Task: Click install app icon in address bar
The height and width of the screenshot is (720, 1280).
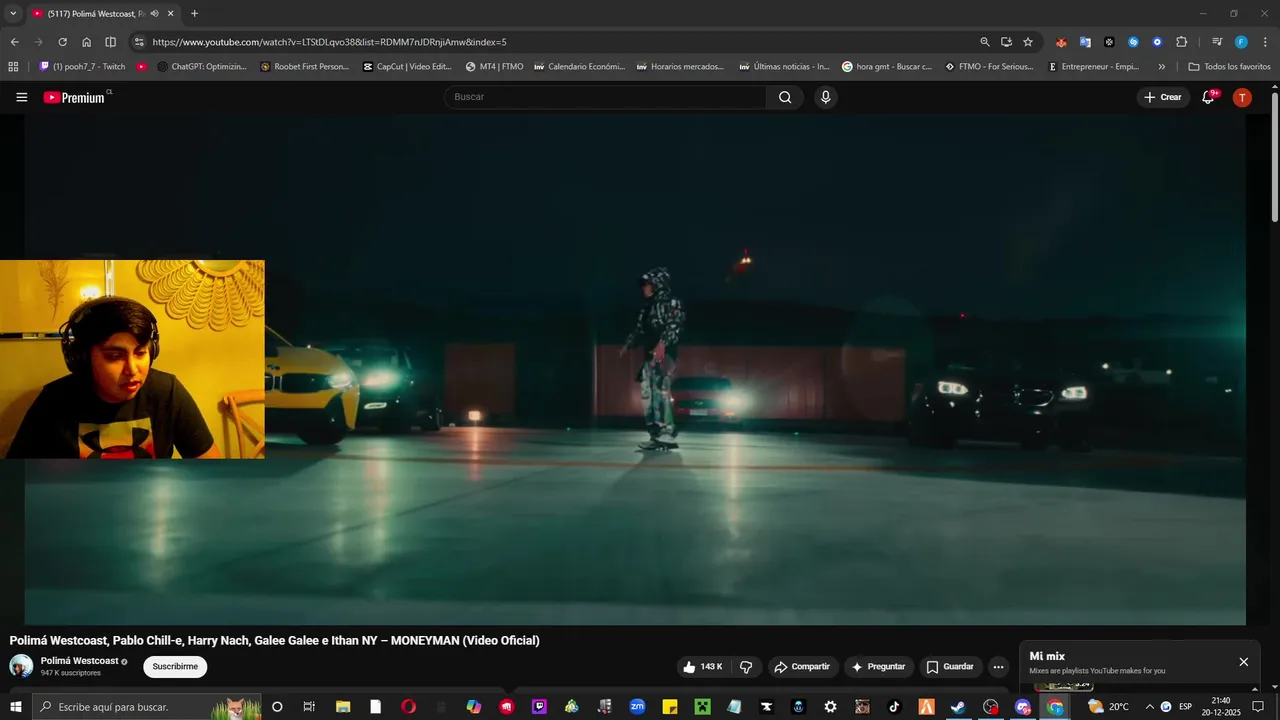Action: click(x=1006, y=42)
